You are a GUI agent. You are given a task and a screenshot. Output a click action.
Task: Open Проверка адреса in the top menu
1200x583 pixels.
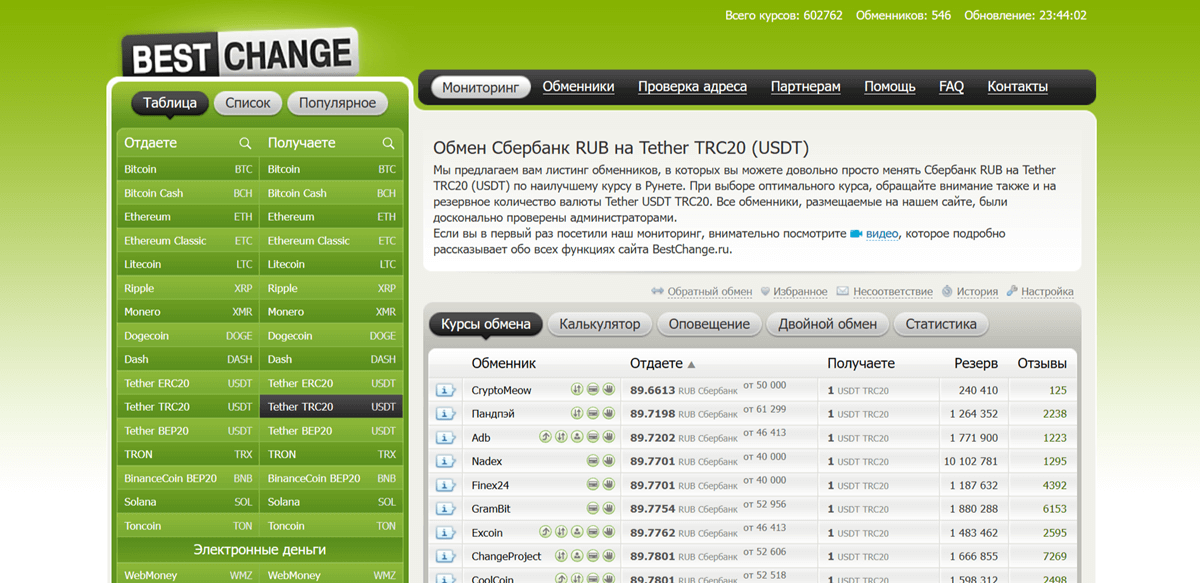pyautogui.click(x=692, y=87)
